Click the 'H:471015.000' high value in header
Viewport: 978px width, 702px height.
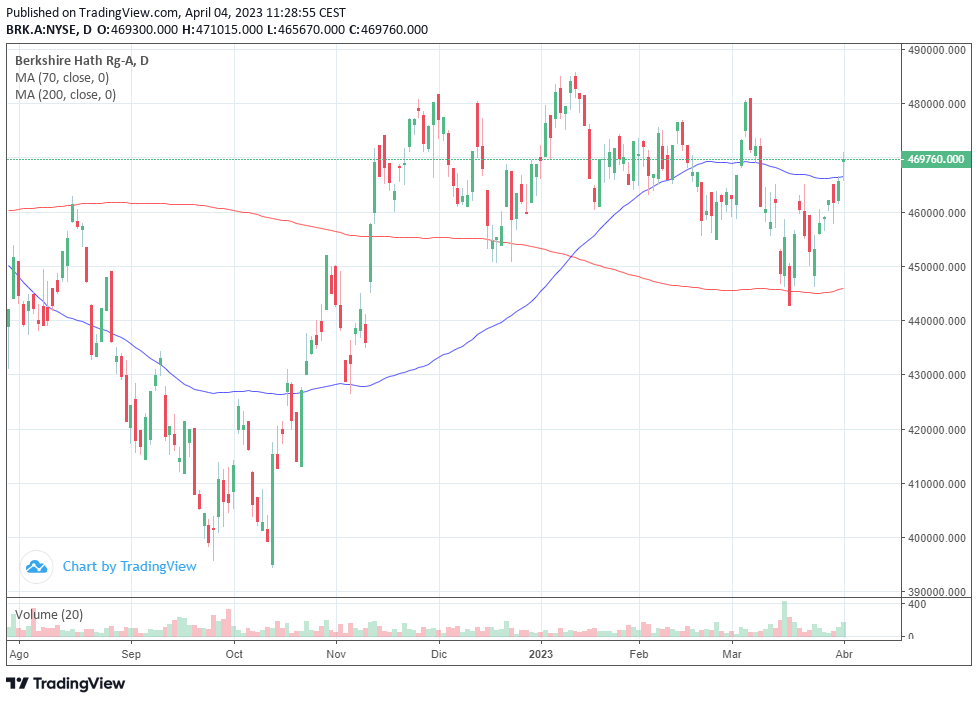tap(222, 29)
